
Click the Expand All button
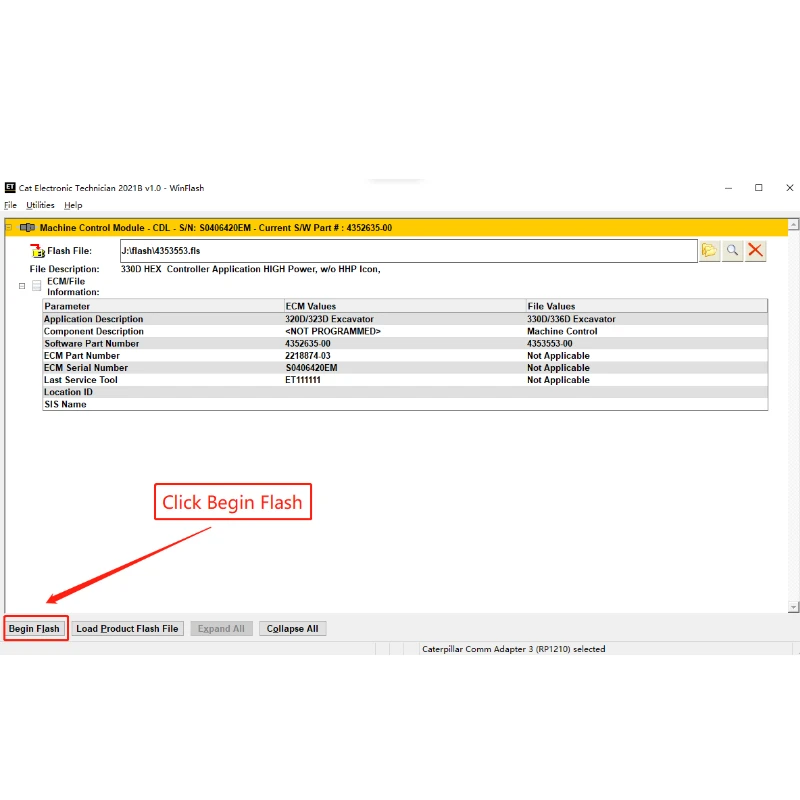[221, 629]
